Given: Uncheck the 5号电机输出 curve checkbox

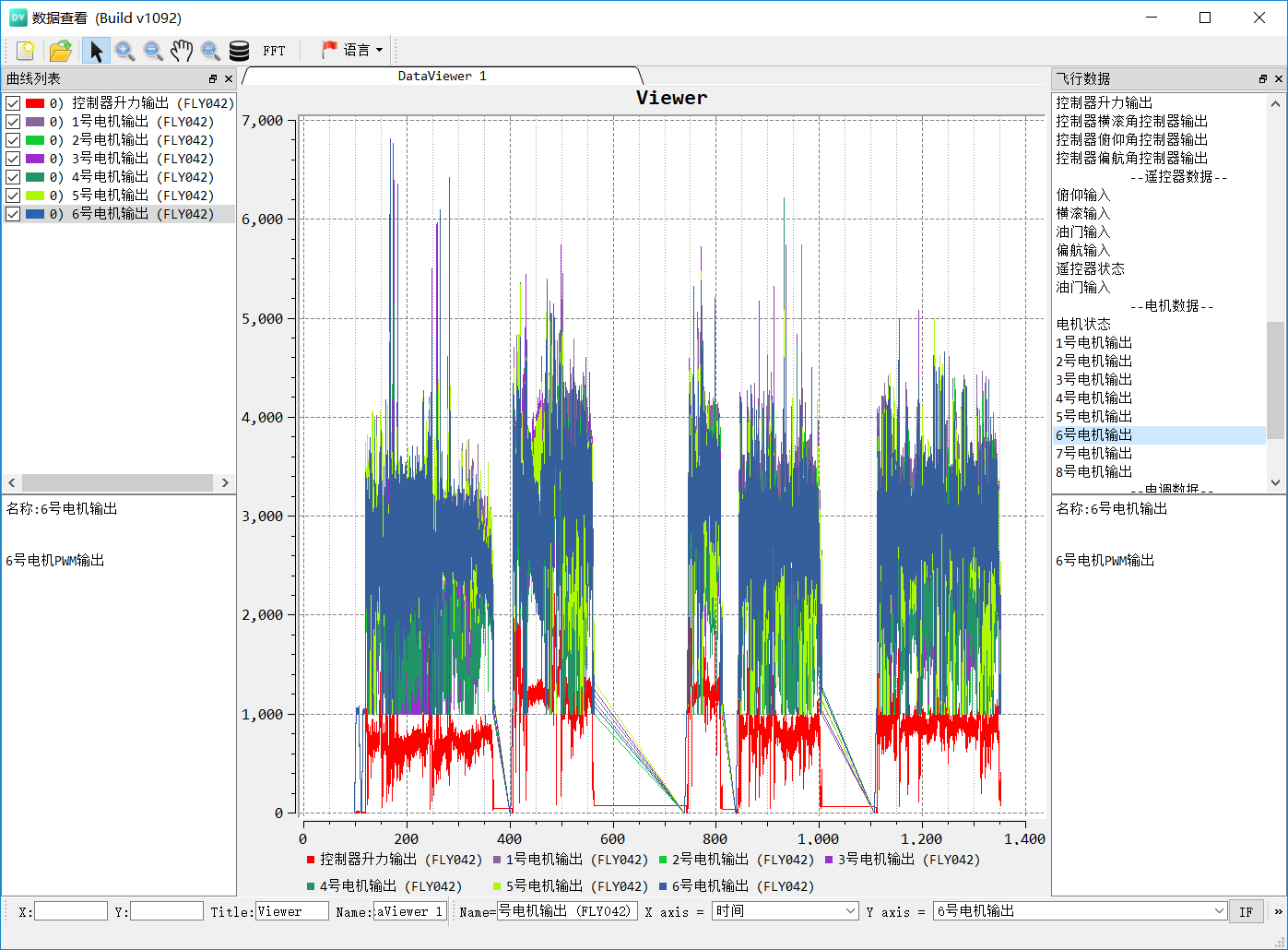Looking at the screenshot, I should pyautogui.click(x=13, y=196).
